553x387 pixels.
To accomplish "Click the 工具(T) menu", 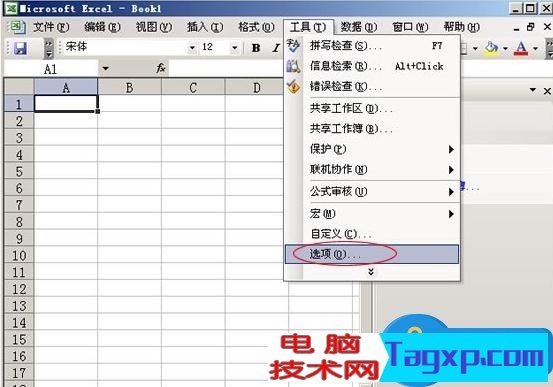I will tap(308, 27).
